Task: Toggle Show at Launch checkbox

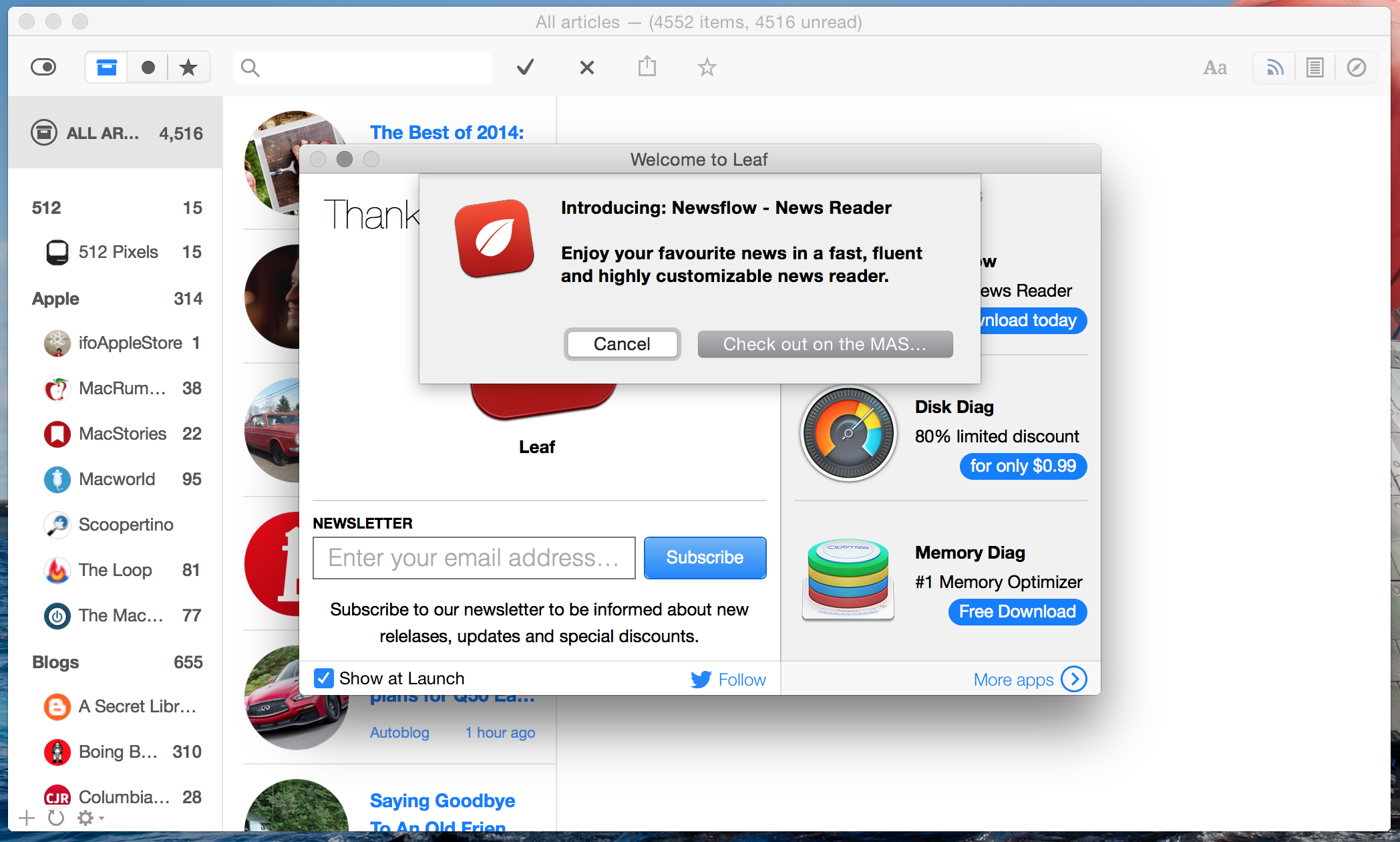Action: point(322,678)
